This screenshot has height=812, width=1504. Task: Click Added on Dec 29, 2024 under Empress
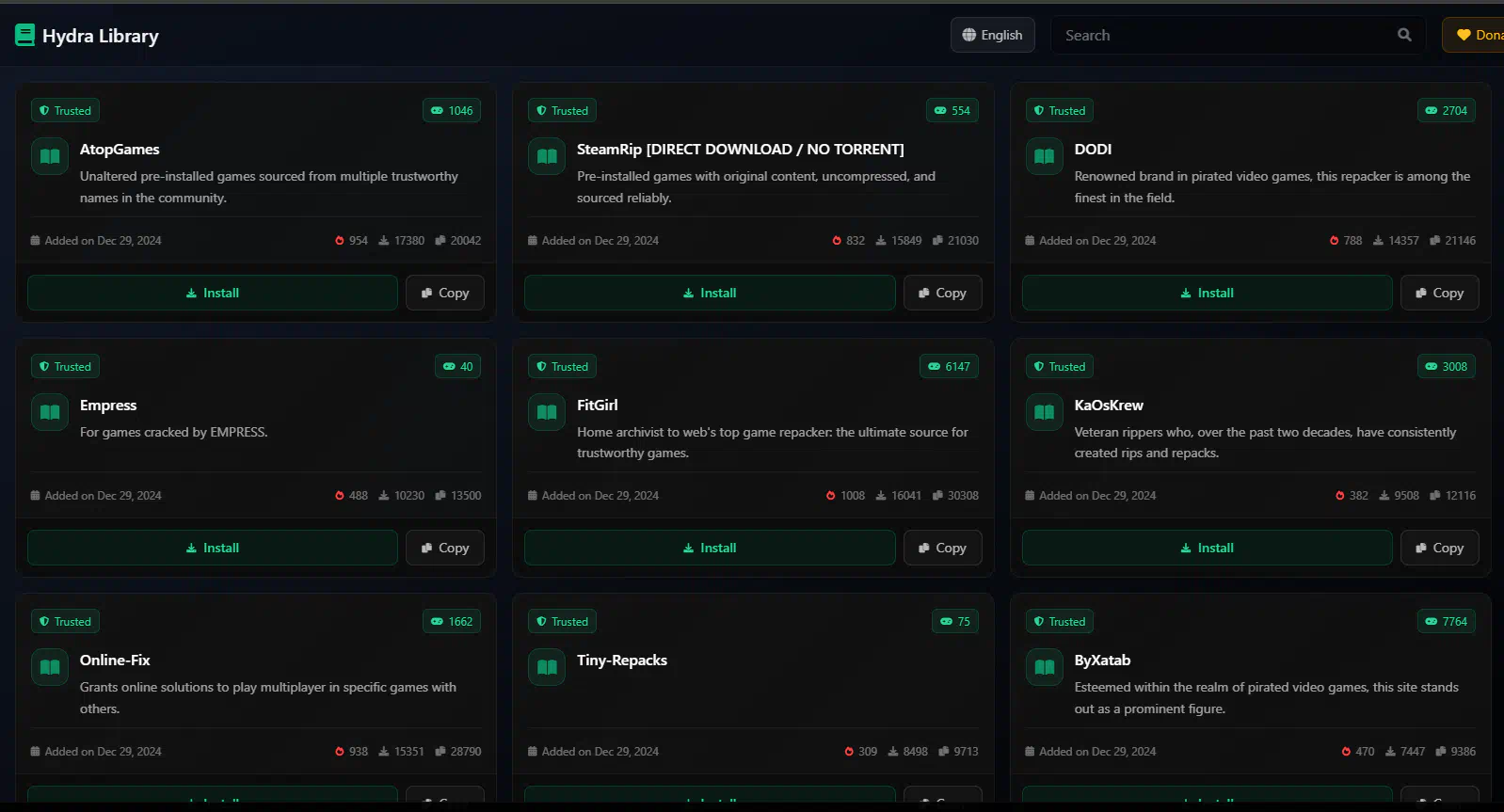pos(96,495)
